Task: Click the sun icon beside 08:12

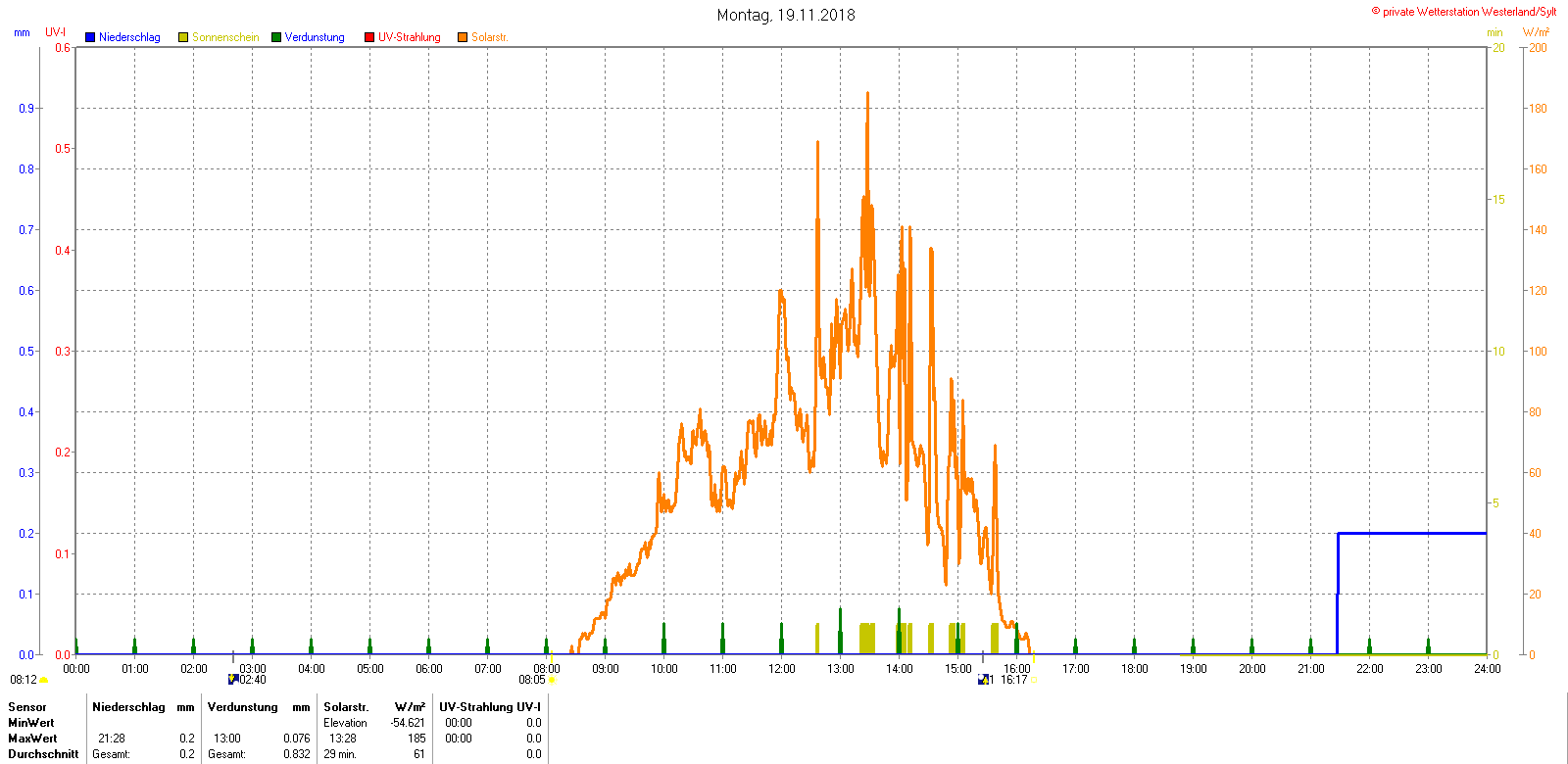Action: pyautogui.click(x=44, y=680)
